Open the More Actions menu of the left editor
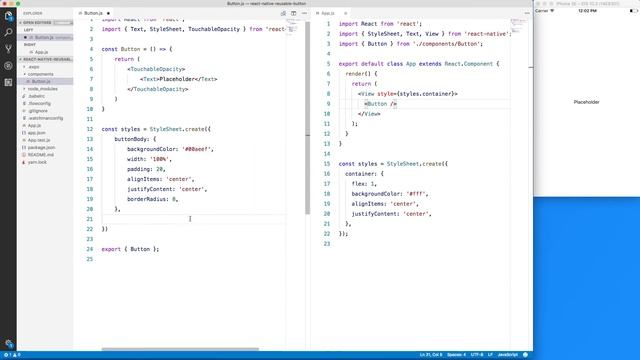The image size is (640, 360). point(304,13)
